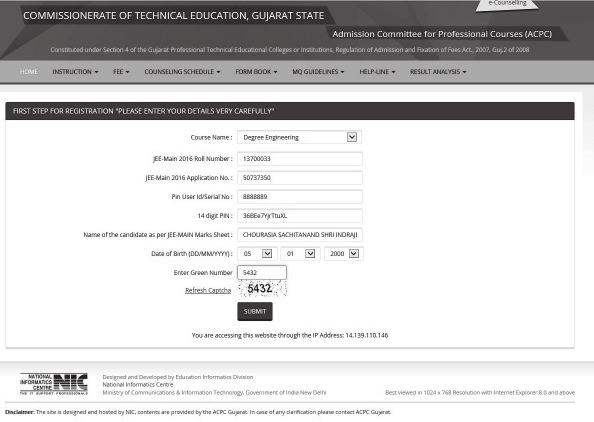Click the SUBMIT button
594x422 pixels.
(255, 311)
